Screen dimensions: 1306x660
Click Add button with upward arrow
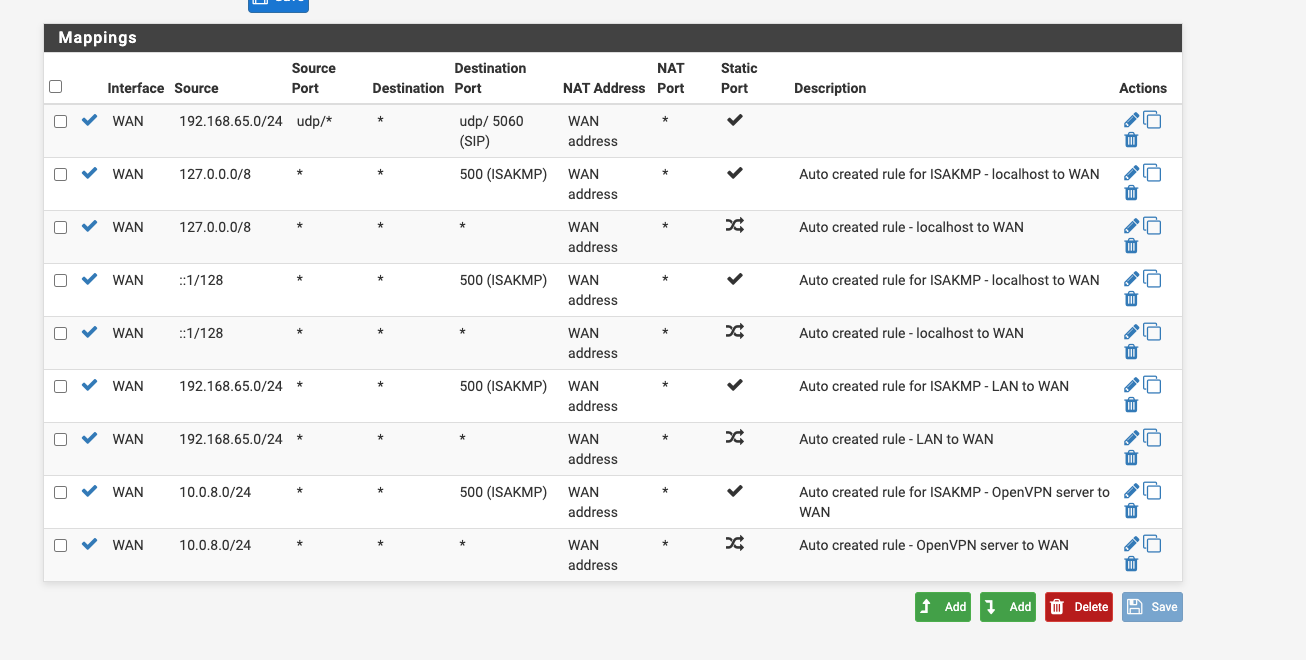[942, 607]
